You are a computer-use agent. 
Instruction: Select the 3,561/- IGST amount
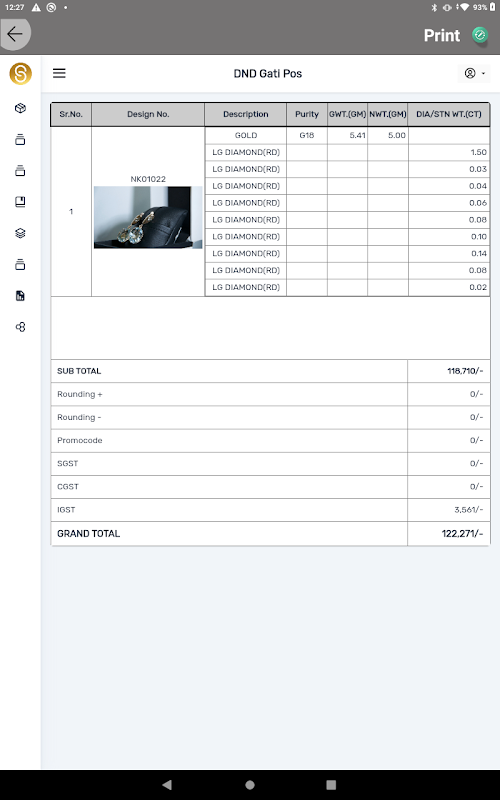point(468,510)
